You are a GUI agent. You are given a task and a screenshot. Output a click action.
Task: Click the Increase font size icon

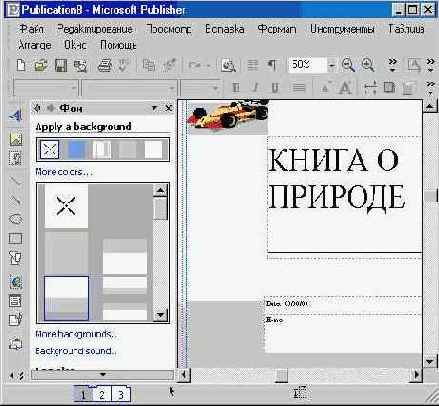345,88
